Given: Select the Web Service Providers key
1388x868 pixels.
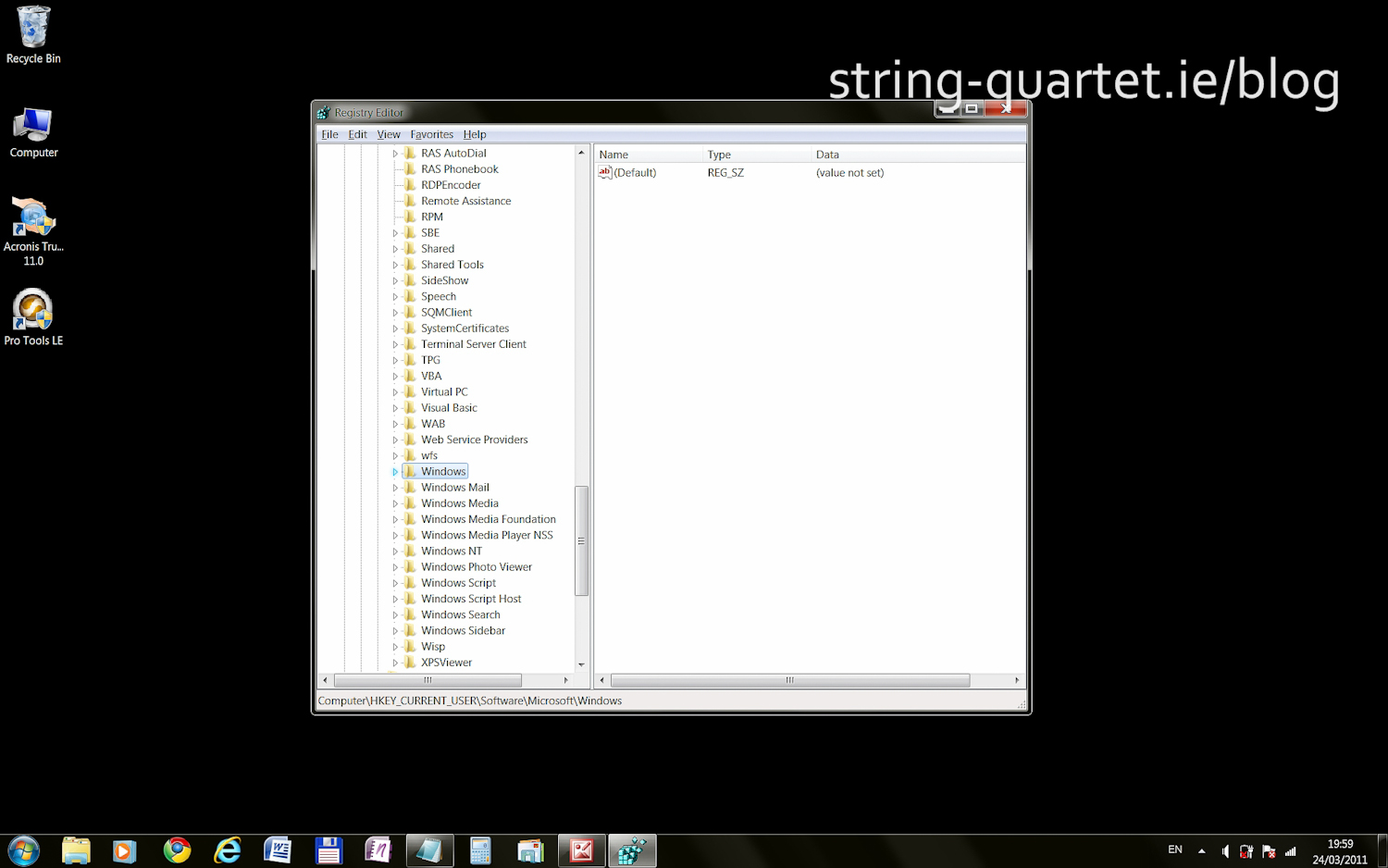Looking at the screenshot, I should tap(474, 440).
